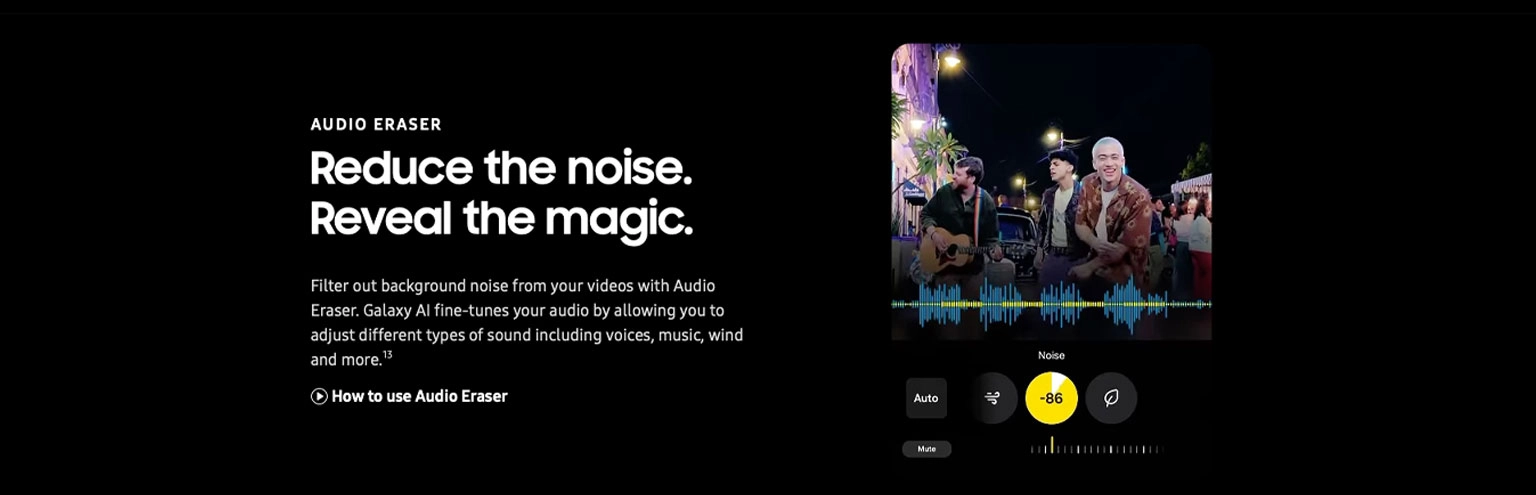Select the leaf nature sound icon
This screenshot has height=495, width=1536.
[1111, 398]
